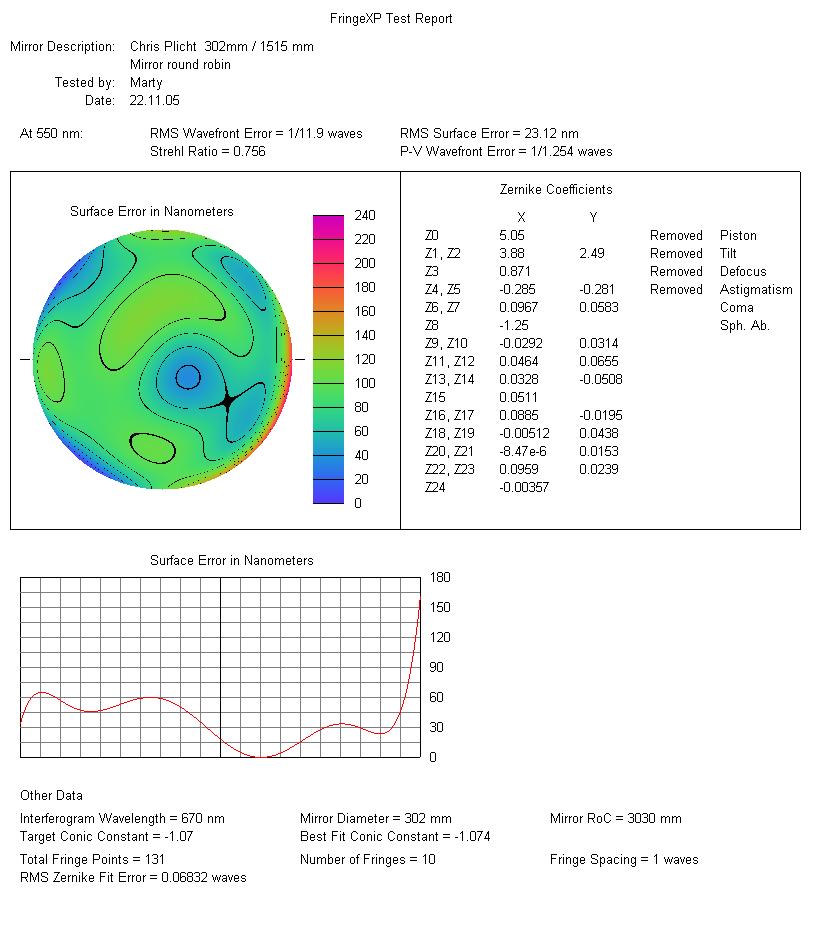Select Number of Fringes = 10
The width and height of the screenshot is (829, 929).
coord(367,859)
